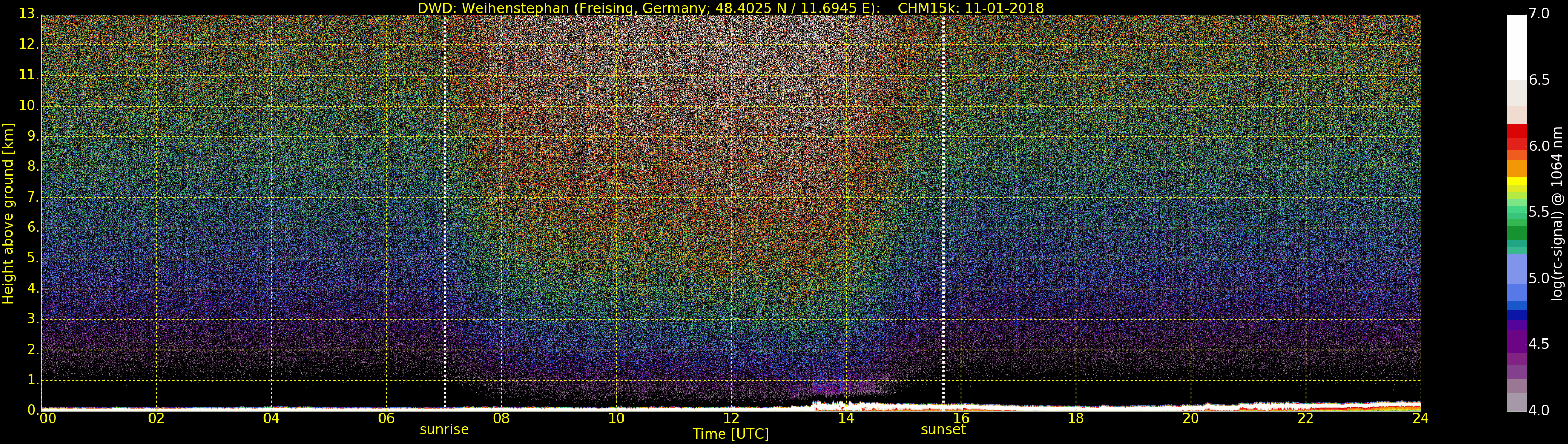Select the 08 tick on the time axis
Image resolution: width=1568 pixels, height=444 pixels.
[x=501, y=418]
